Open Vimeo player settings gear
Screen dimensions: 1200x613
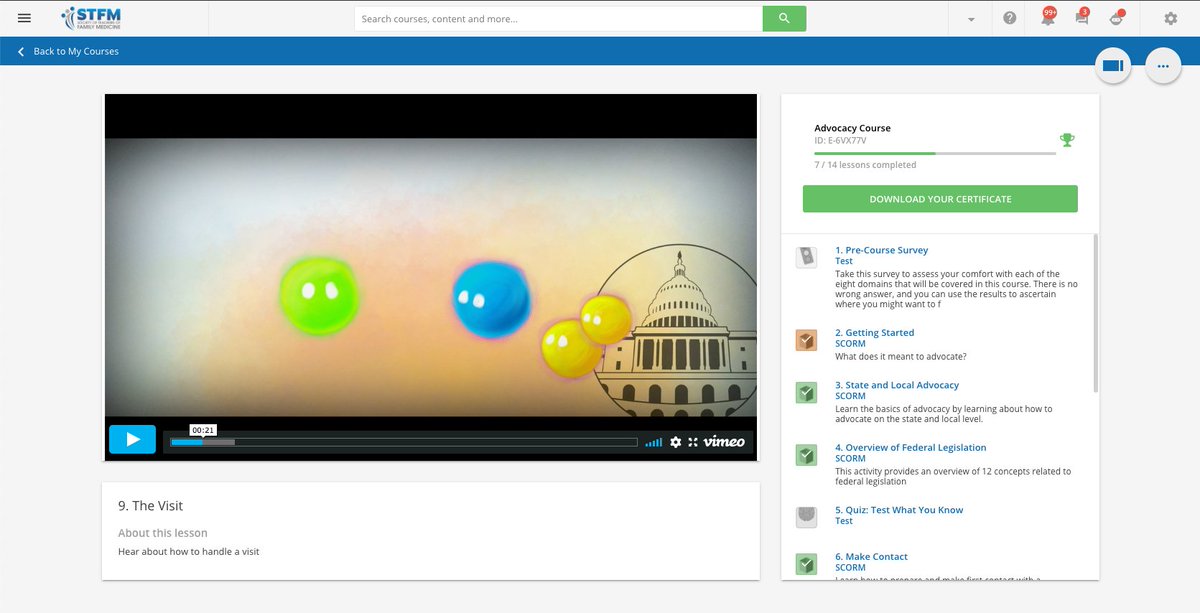(x=676, y=442)
